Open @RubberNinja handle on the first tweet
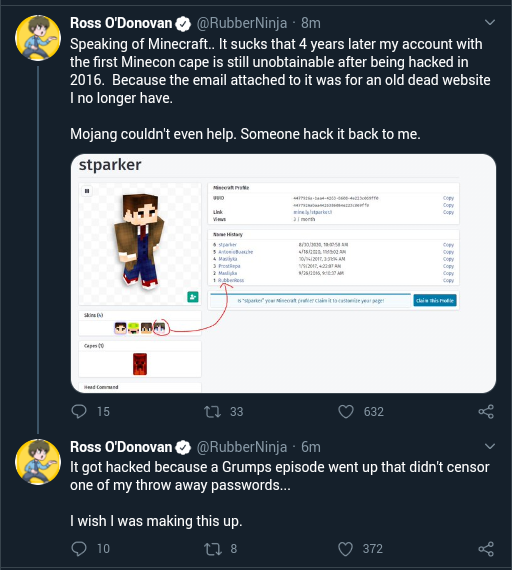The image size is (512, 570). (242, 23)
